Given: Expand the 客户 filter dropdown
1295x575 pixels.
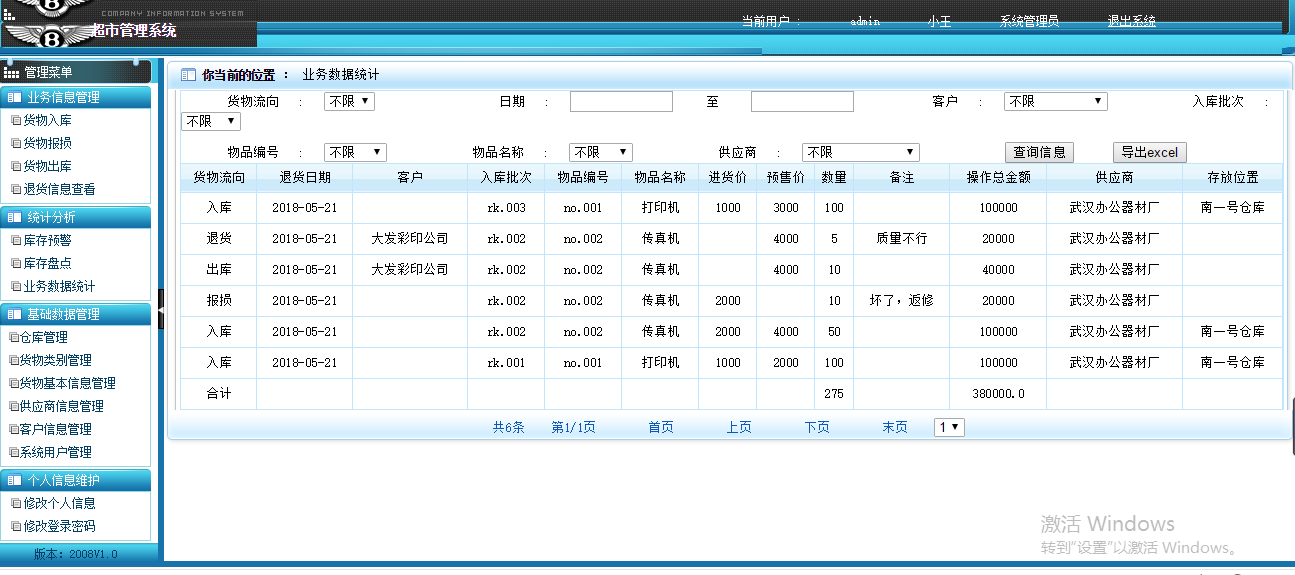Looking at the screenshot, I should click(1055, 101).
